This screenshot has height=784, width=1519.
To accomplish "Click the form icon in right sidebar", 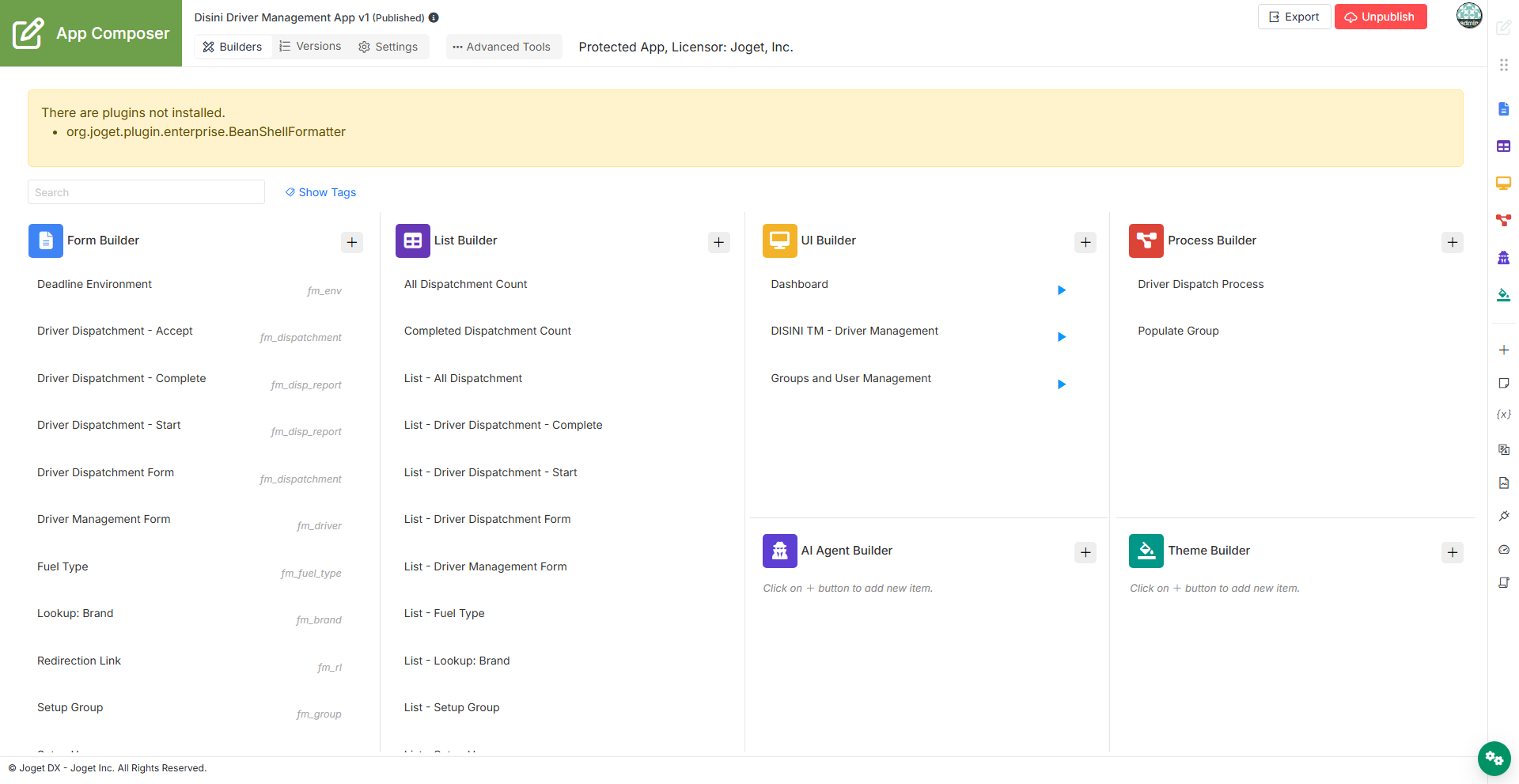I will pos(1504,109).
